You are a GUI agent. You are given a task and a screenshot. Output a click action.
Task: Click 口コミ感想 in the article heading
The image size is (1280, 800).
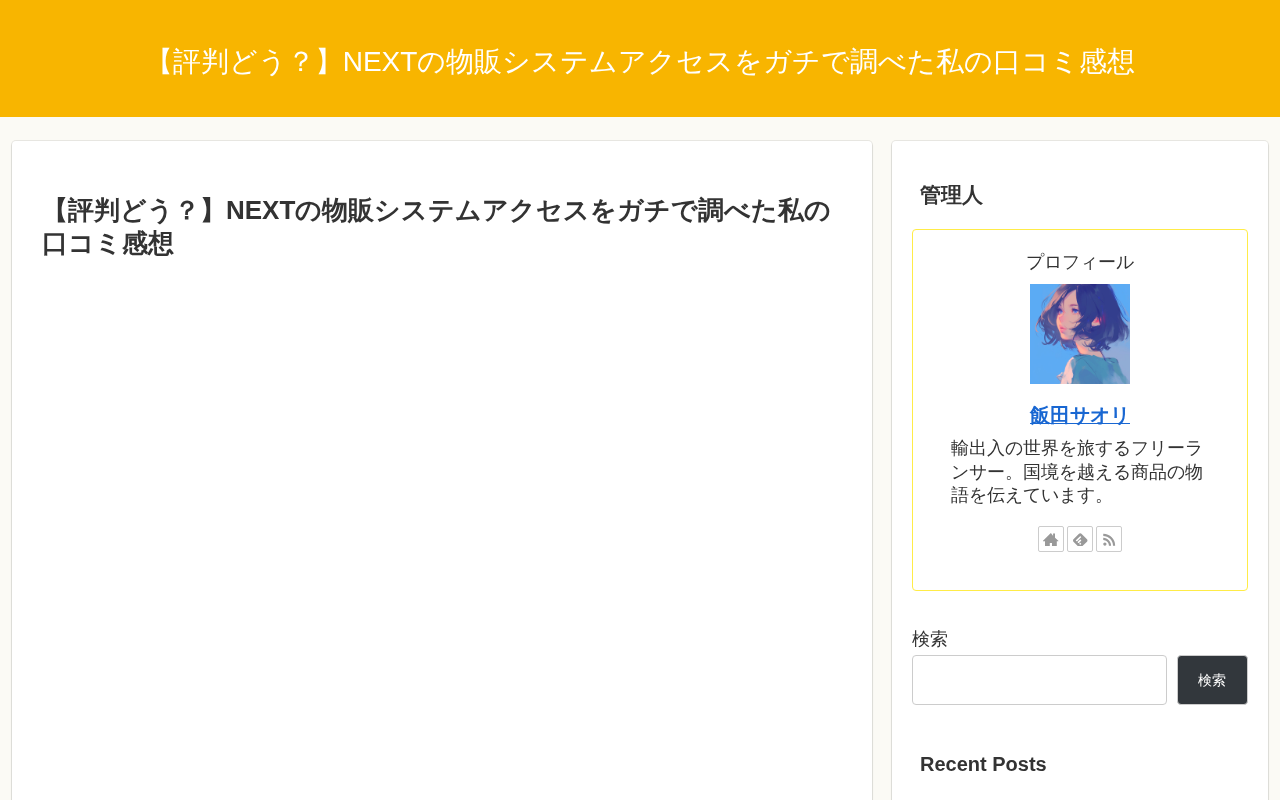107,244
